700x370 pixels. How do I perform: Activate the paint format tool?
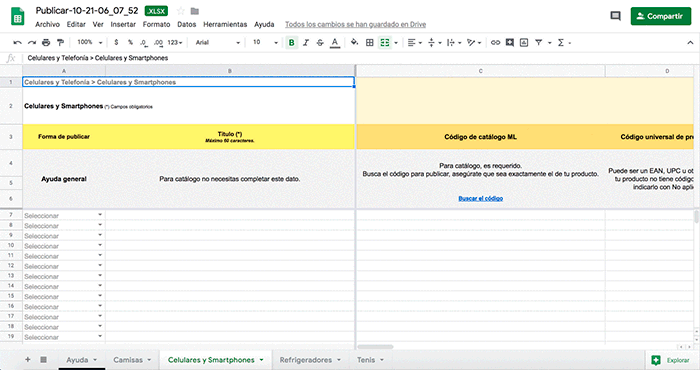coord(60,42)
